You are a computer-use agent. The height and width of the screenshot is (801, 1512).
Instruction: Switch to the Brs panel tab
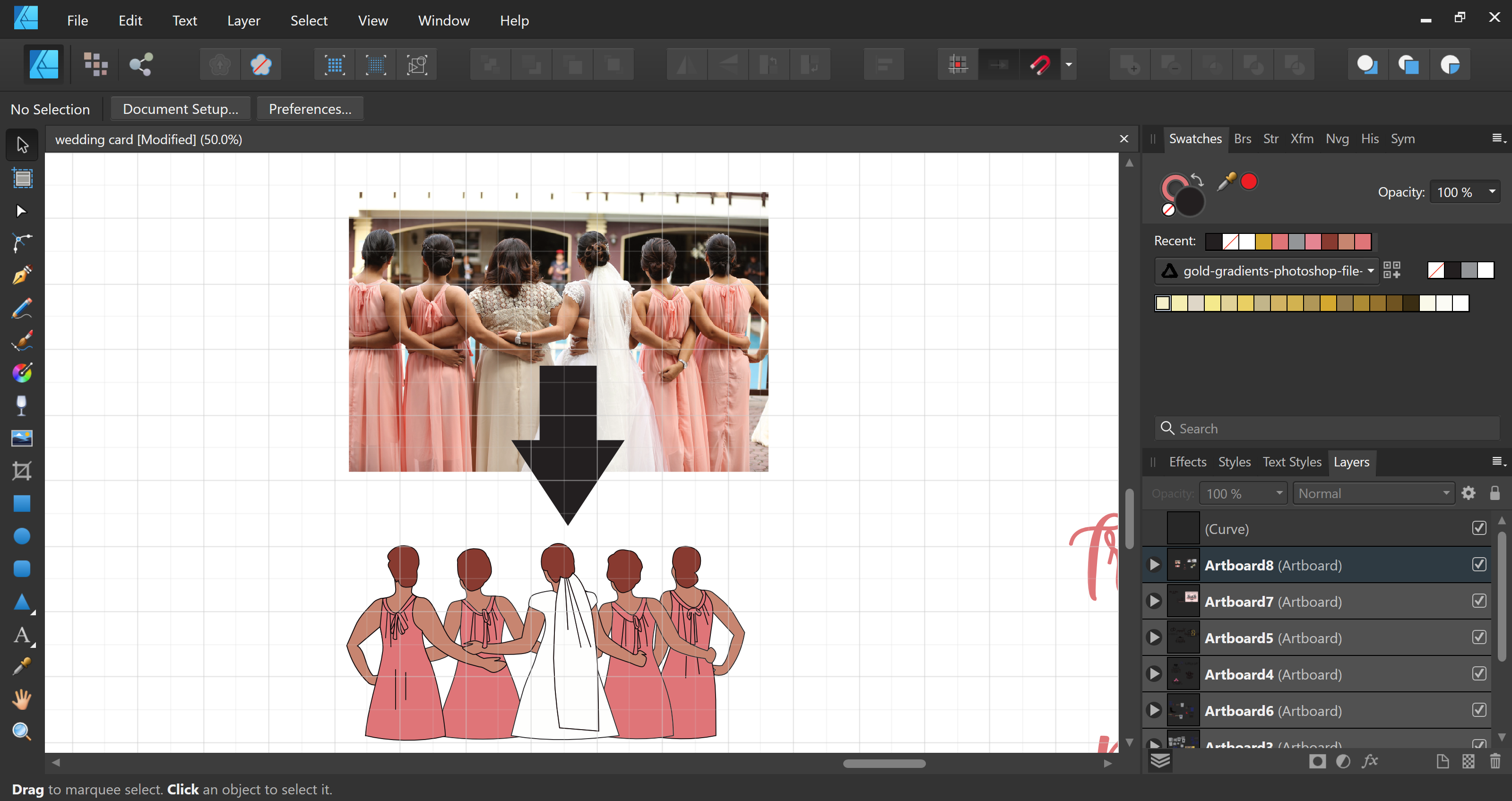(1242, 139)
